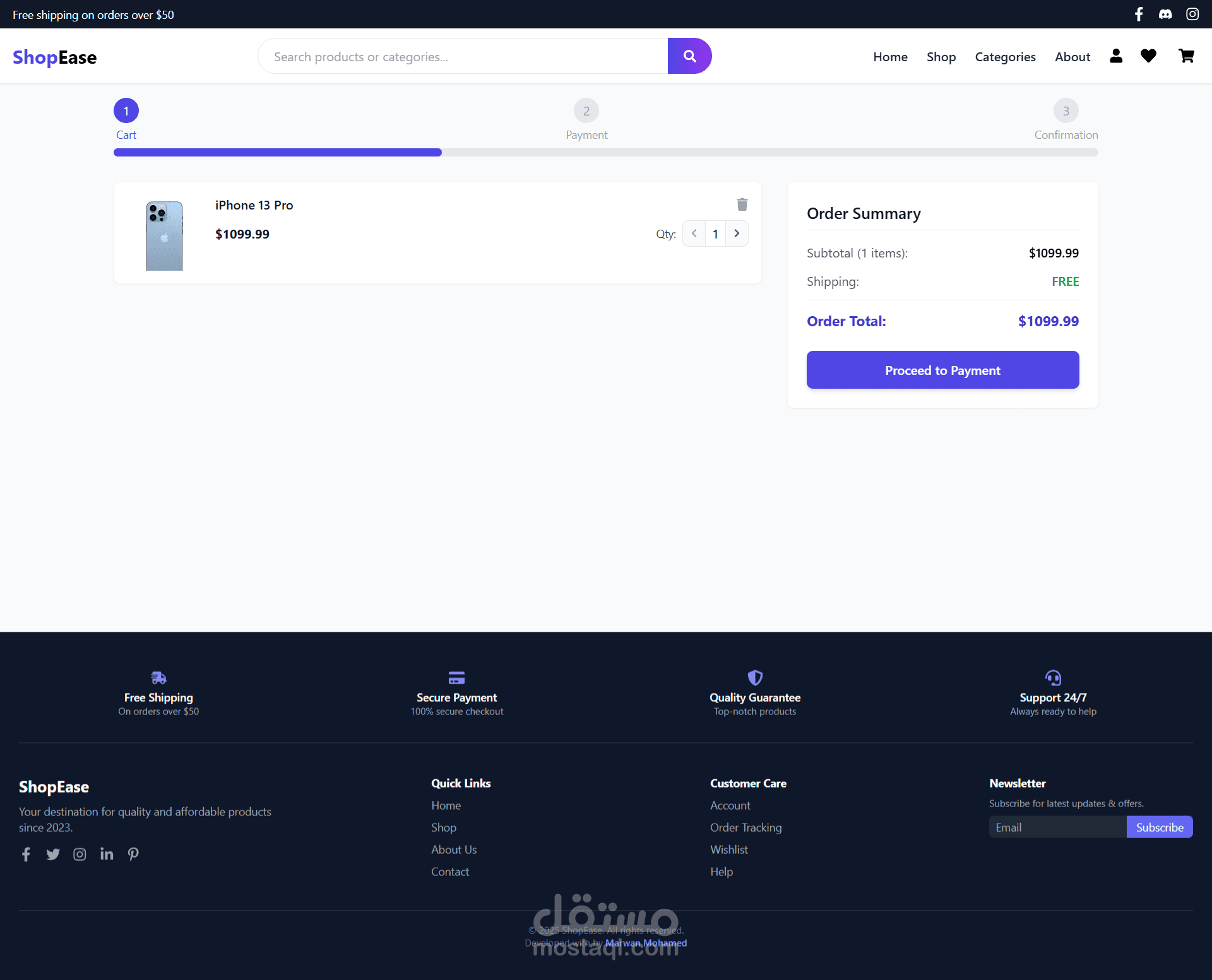Click the Free Shipping truck icon

pyautogui.click(x=158, y=678)
